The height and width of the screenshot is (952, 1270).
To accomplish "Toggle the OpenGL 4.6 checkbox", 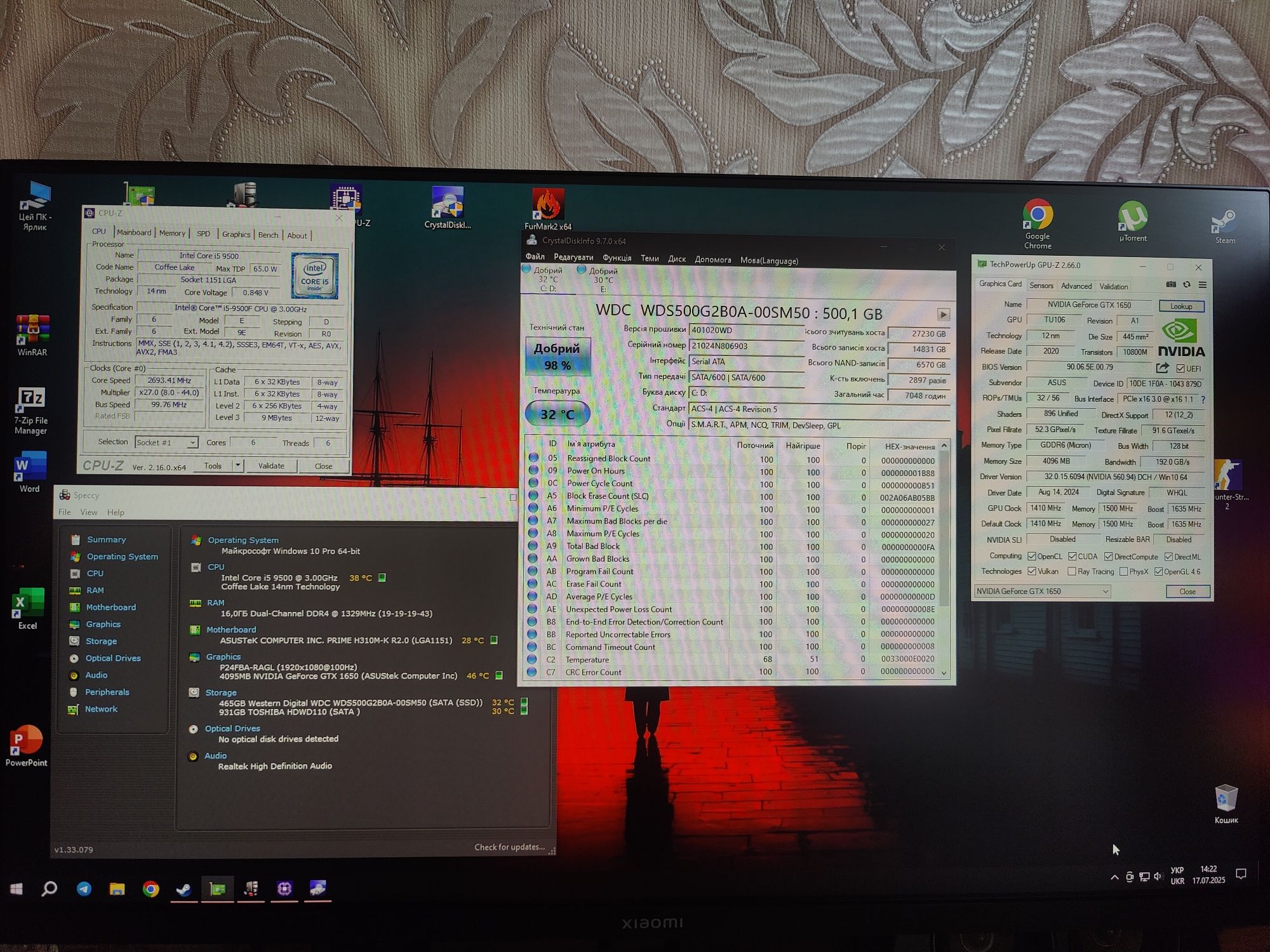I will (x=1158, y=571).
